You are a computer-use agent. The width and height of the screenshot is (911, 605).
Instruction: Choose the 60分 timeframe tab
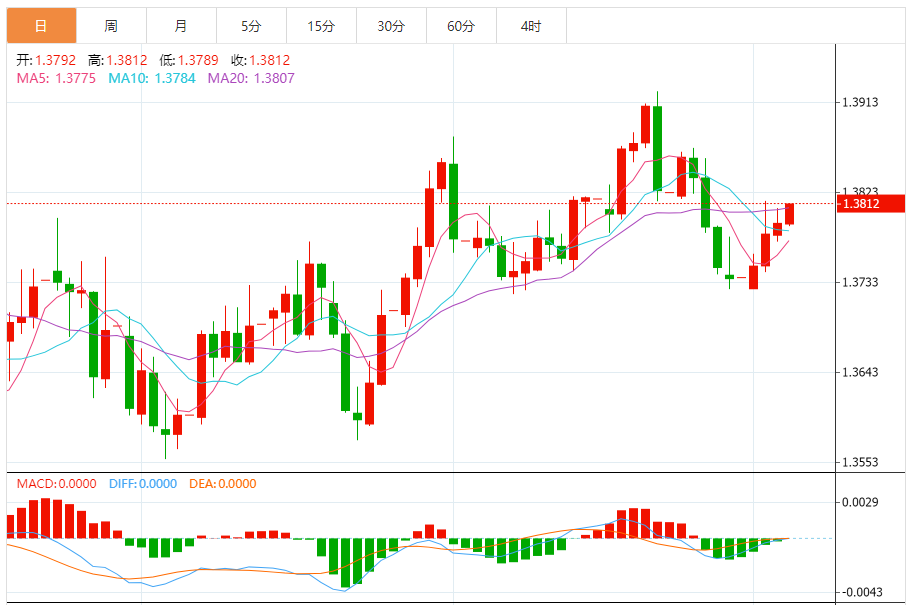pos(461,26)
